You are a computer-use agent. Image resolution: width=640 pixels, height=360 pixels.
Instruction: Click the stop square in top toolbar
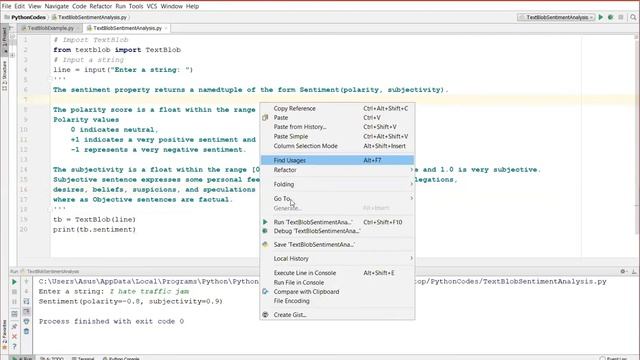pos(621,17)
